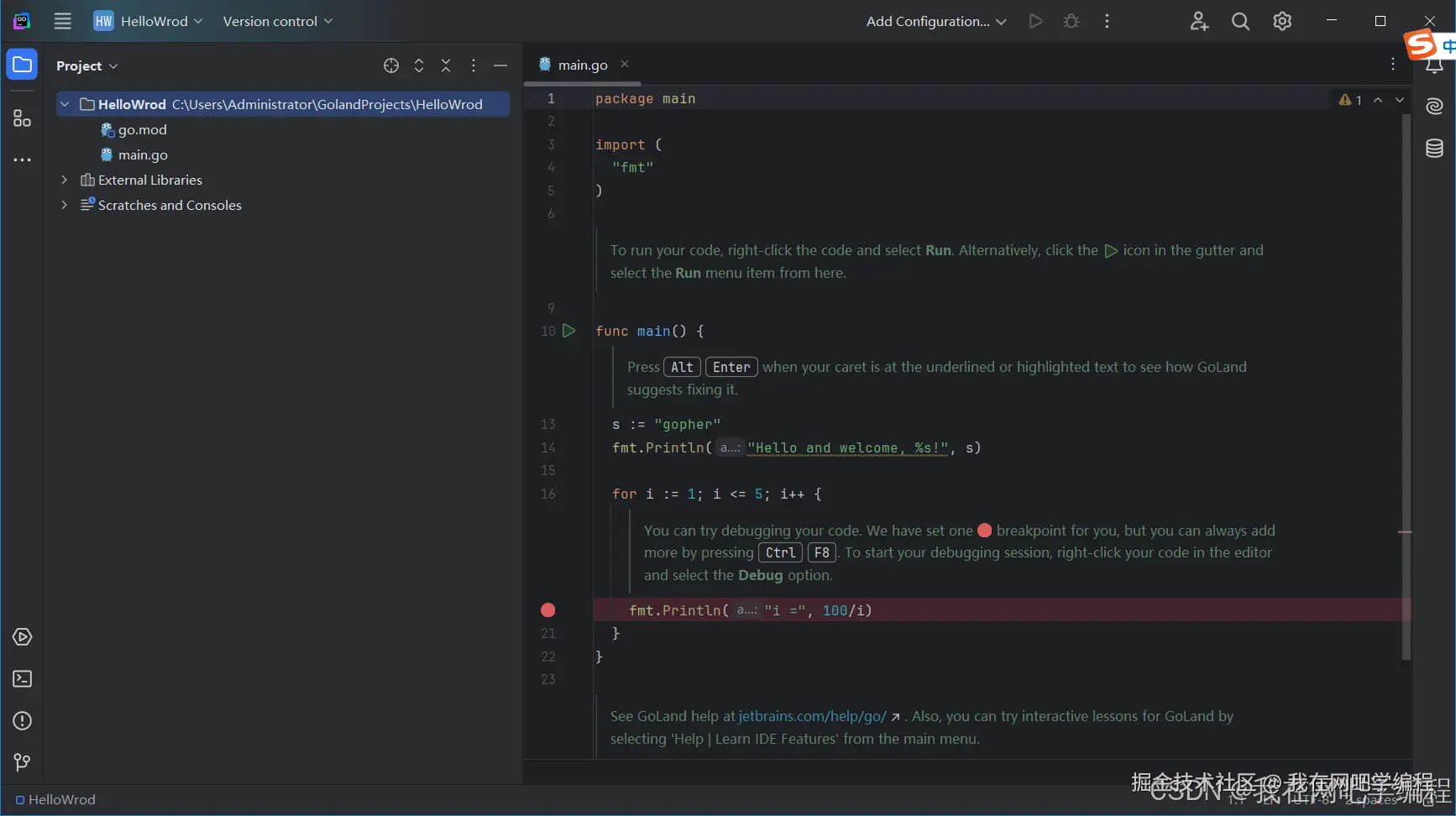Click the editor vertical scrollbar
The width and height of the screenshot is (1456, 816).
coord(1406,386)
